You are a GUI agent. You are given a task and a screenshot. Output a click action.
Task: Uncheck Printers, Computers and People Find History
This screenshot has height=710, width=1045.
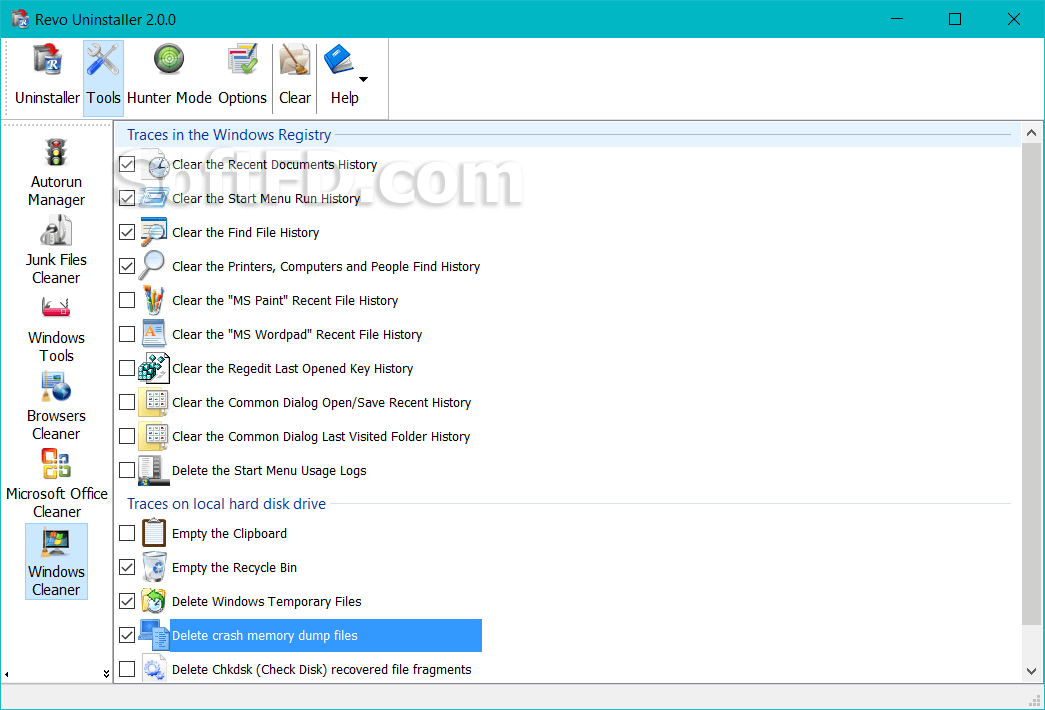click(x=127, y=266)
